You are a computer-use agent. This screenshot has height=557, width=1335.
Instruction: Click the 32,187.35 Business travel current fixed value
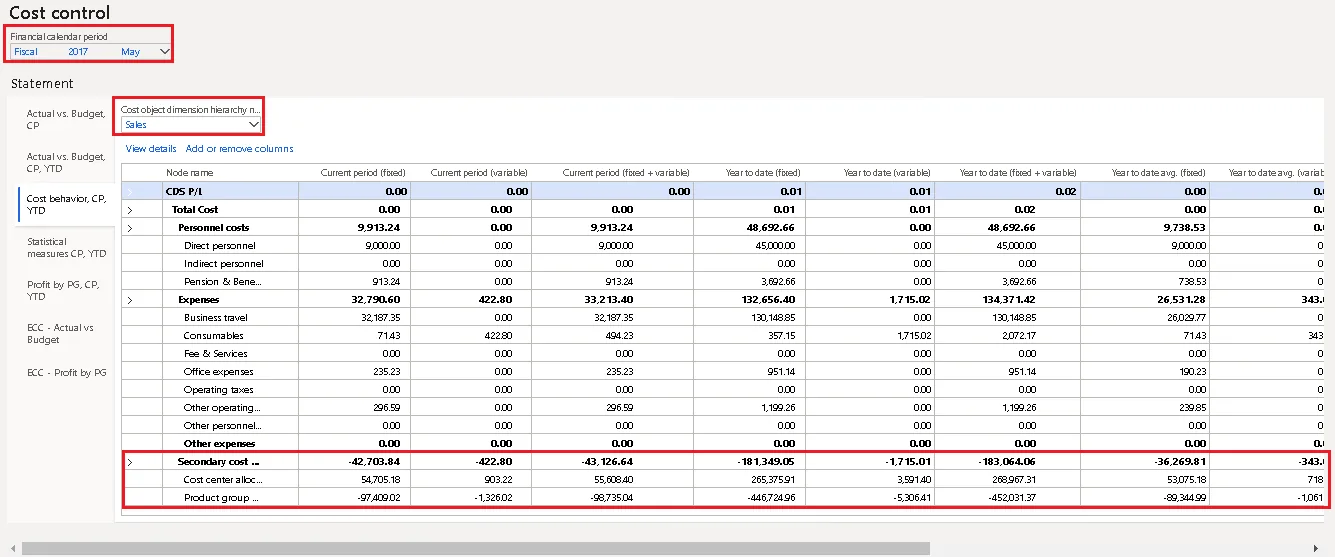coord(381,317)
